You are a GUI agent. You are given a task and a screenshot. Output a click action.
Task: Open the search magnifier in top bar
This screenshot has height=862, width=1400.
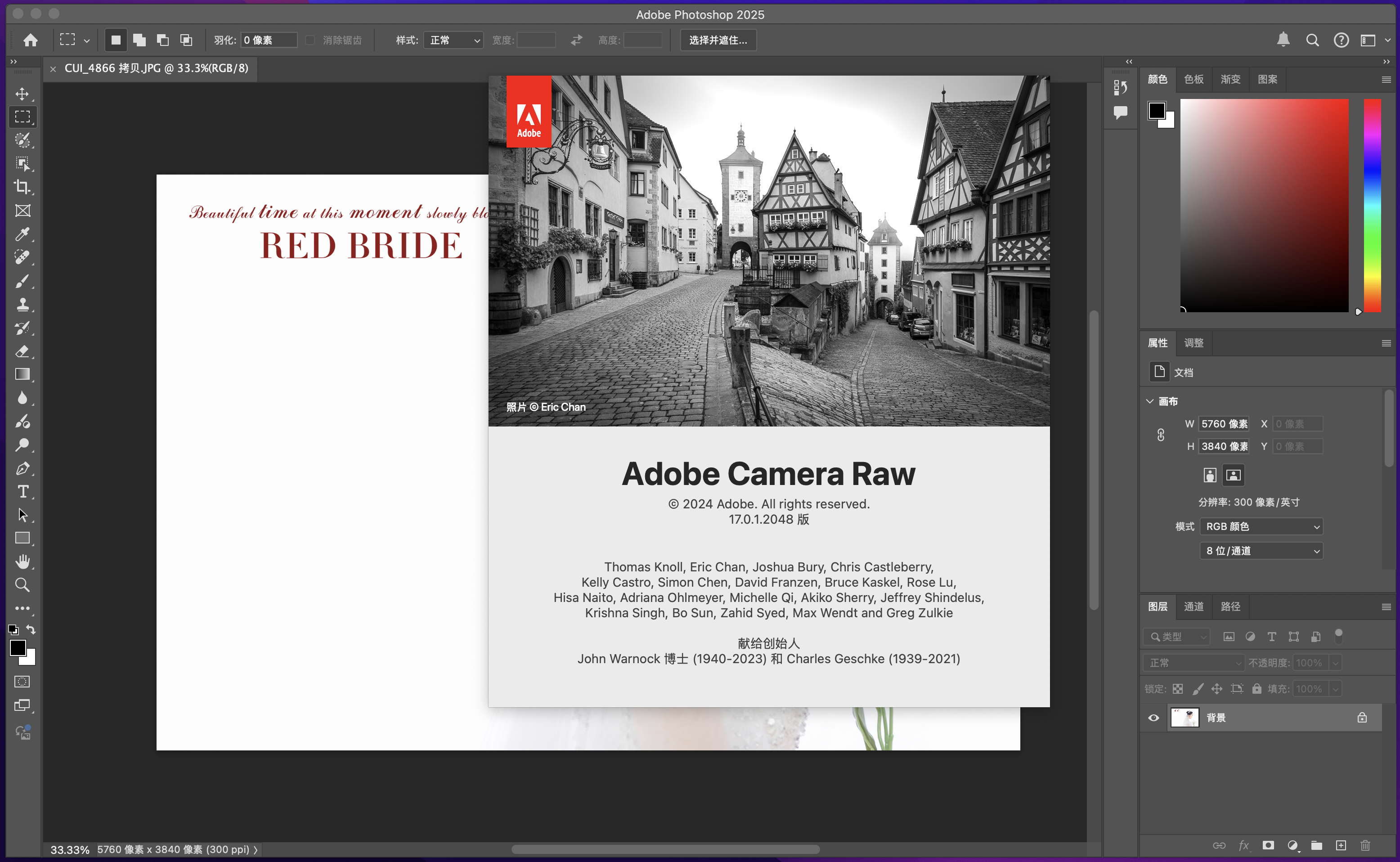point(1312,40)
